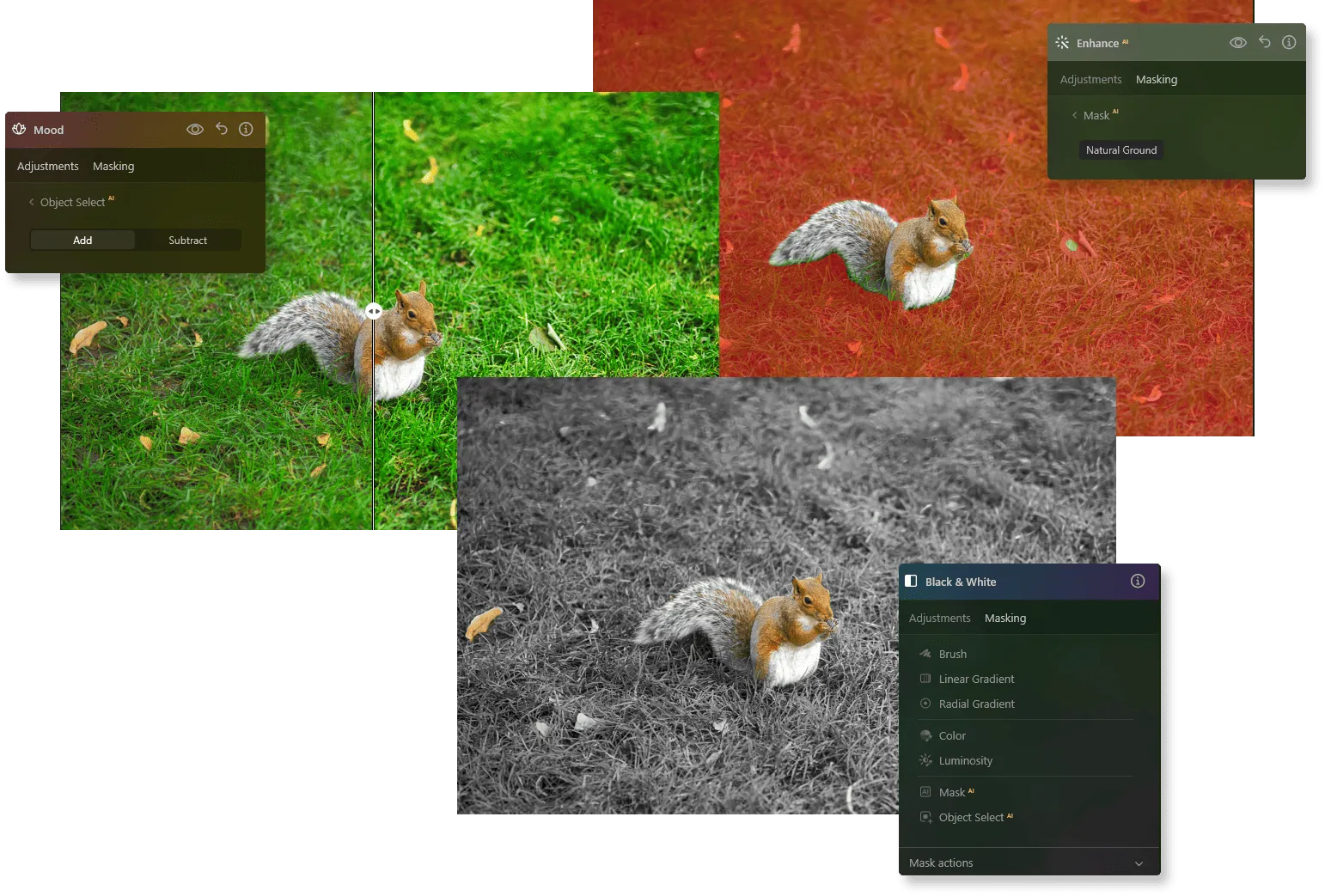1325x896 pixels.
Task: Expand the Mask actions section
Action: point(1139,863)
